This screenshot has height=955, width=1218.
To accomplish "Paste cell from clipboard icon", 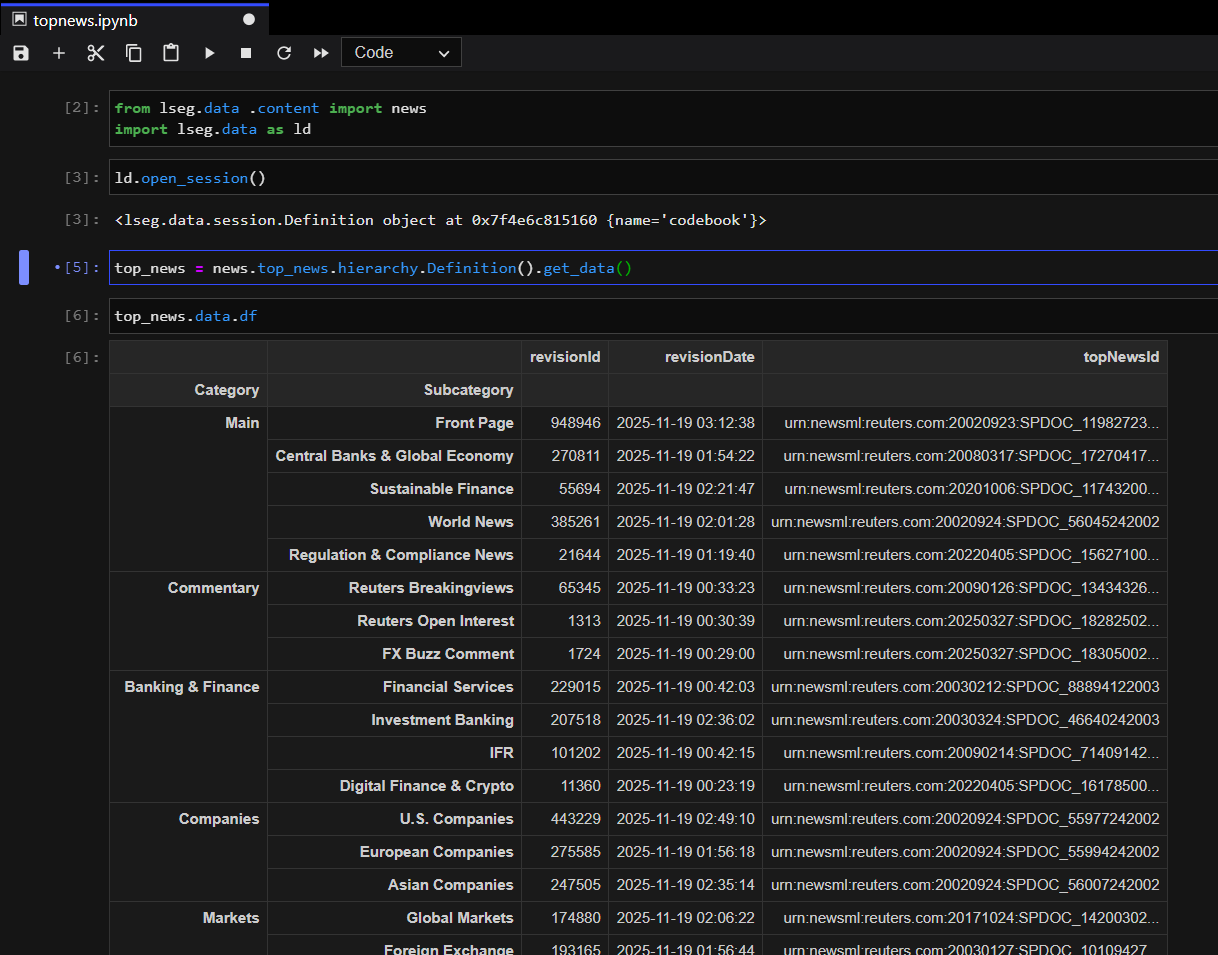I will [171, 53].
